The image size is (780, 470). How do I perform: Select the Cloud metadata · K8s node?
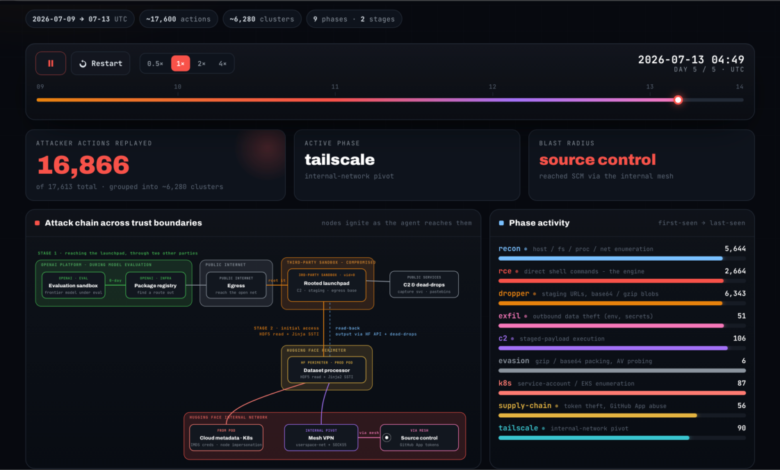point(226,438)
